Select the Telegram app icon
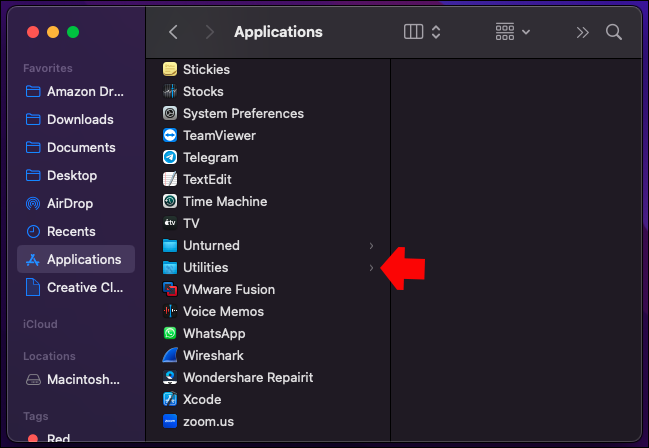Image resolution: width=649 pixels, height=448 pixels. point(170,158)
